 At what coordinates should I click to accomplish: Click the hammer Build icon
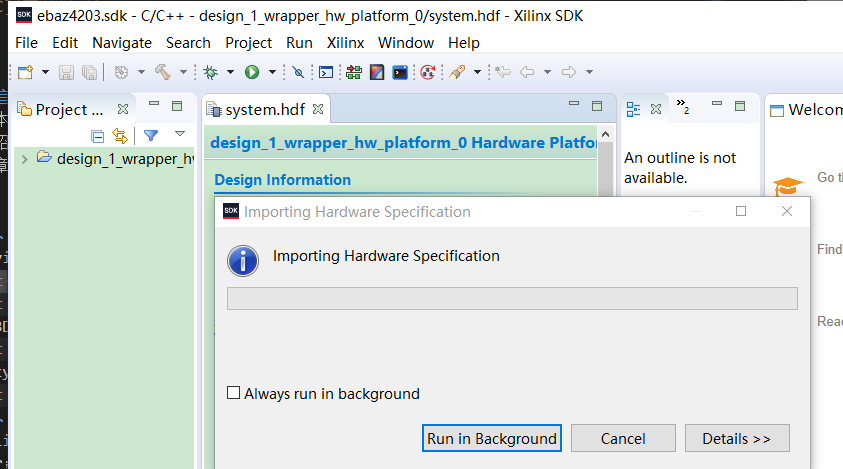coord(162,72)
